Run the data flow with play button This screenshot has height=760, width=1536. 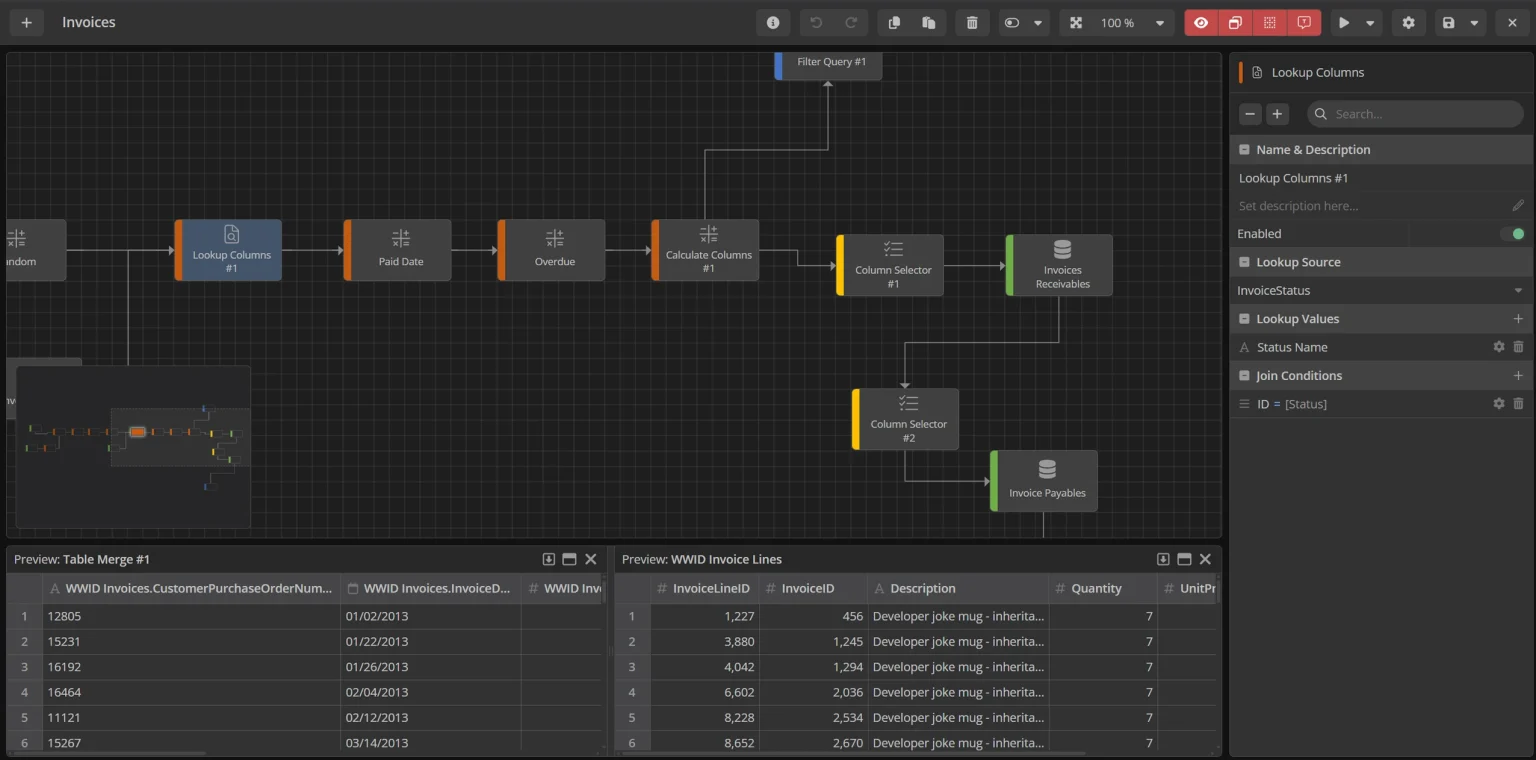1344,23
